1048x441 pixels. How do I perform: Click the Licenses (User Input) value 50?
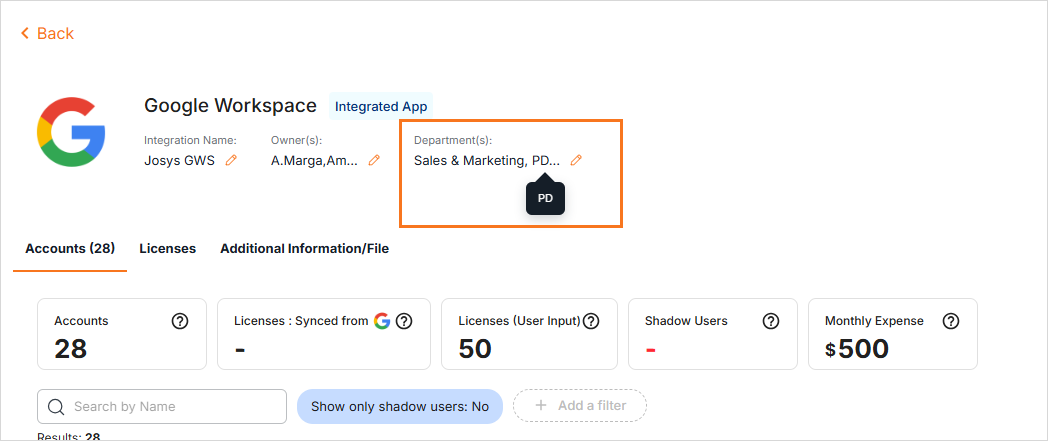(475, 349)
